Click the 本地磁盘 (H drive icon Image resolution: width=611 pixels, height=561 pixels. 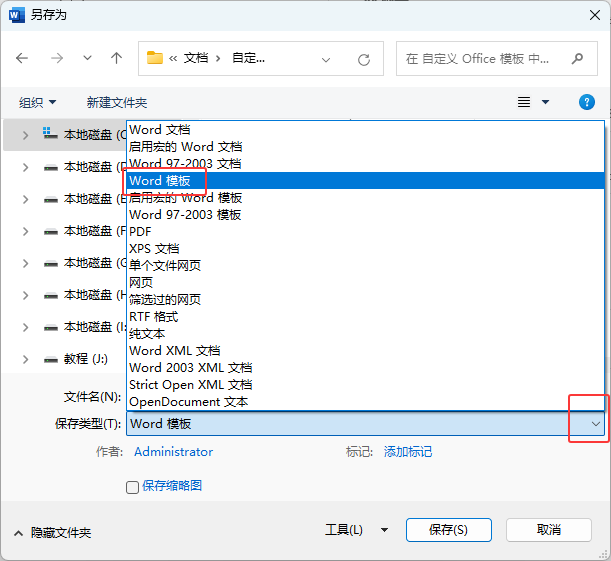51,296
